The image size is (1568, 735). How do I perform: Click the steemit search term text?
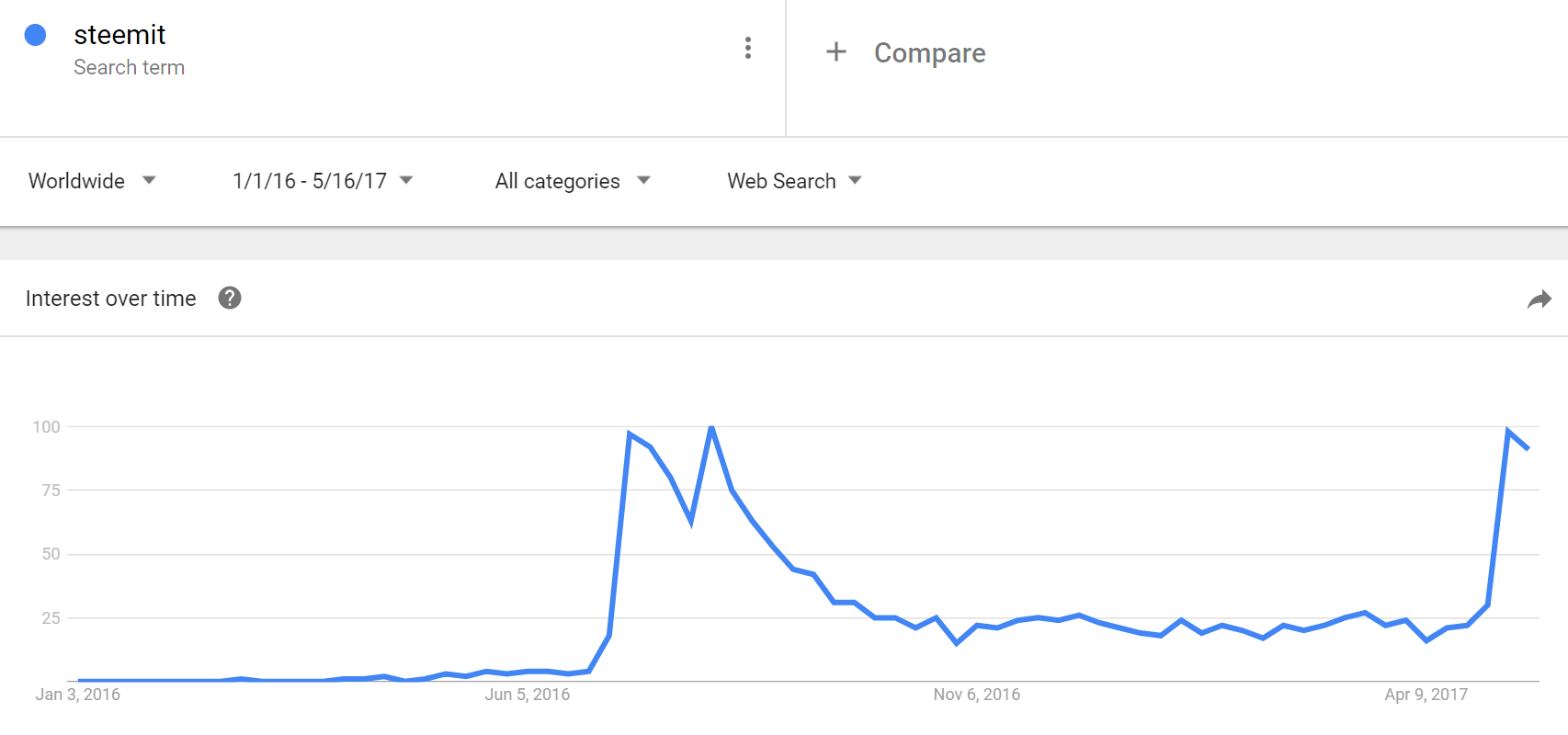119,35
